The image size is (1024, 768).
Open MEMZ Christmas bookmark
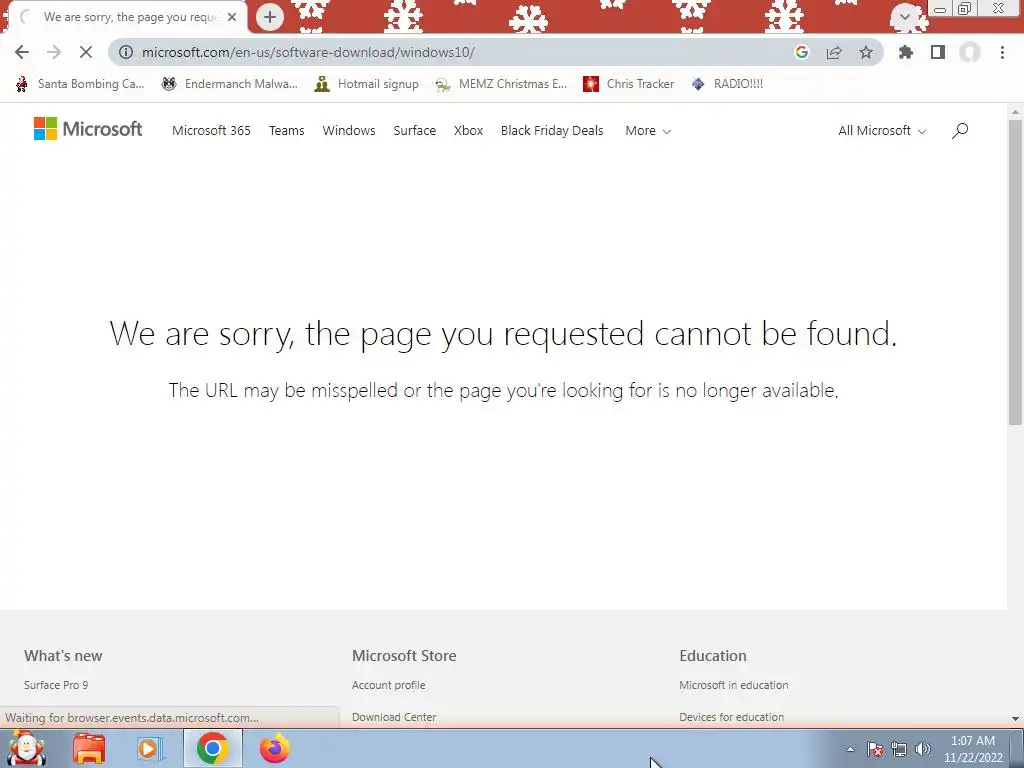tap(502, 84)
